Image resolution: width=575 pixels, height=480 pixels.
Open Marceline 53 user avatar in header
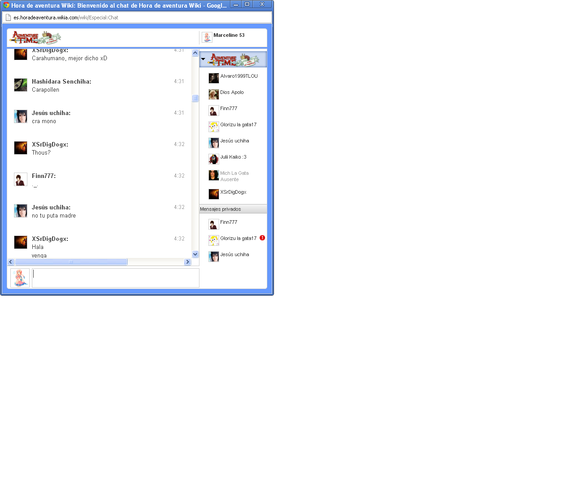[x=207, y=37]
